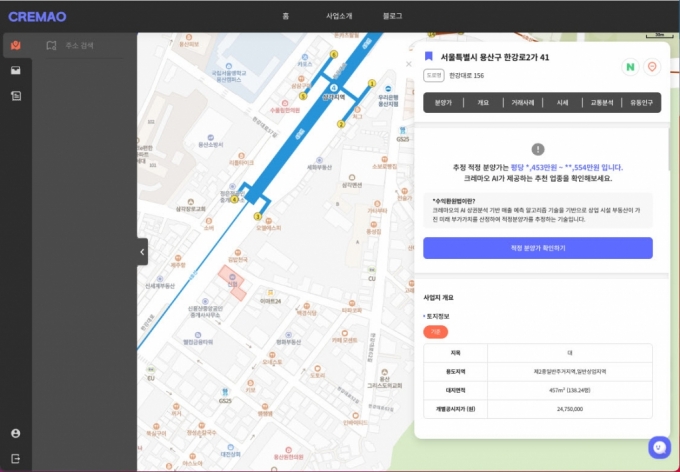The height and width of the screenshot is (472, 680).
Task: Click the CREMAO logo
Action: tap(37, 17)
